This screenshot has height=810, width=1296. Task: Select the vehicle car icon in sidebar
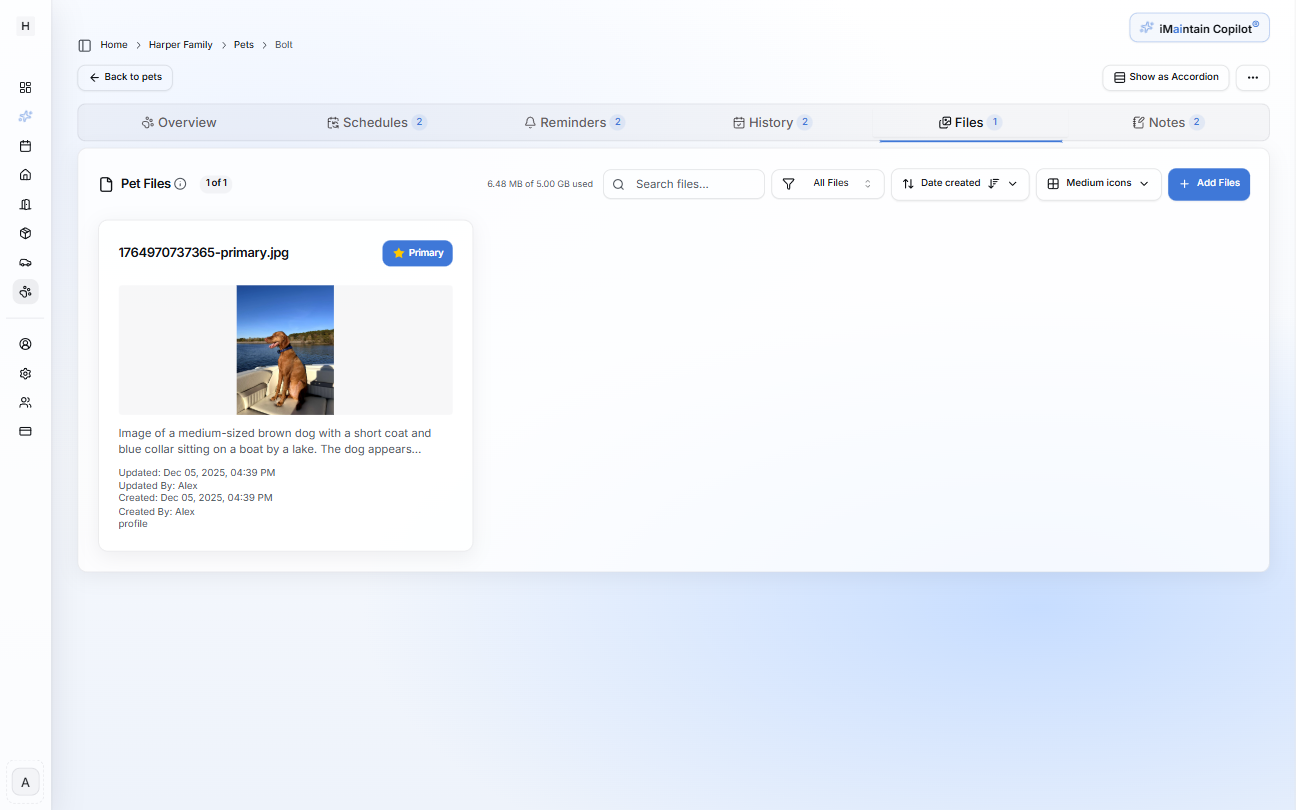point(26,262)
